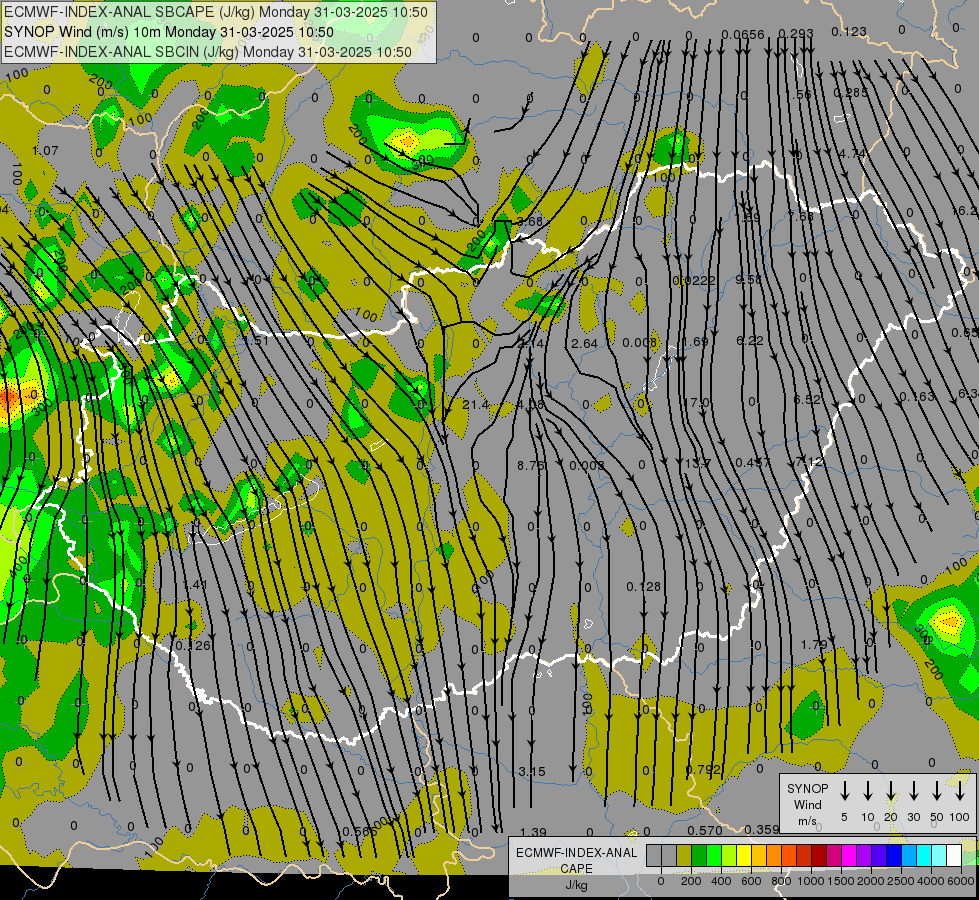Image resolution: width=979 pixels, height=900 pixels.
Task: Click the map value '0.792'
Action: tap(703, 770)
